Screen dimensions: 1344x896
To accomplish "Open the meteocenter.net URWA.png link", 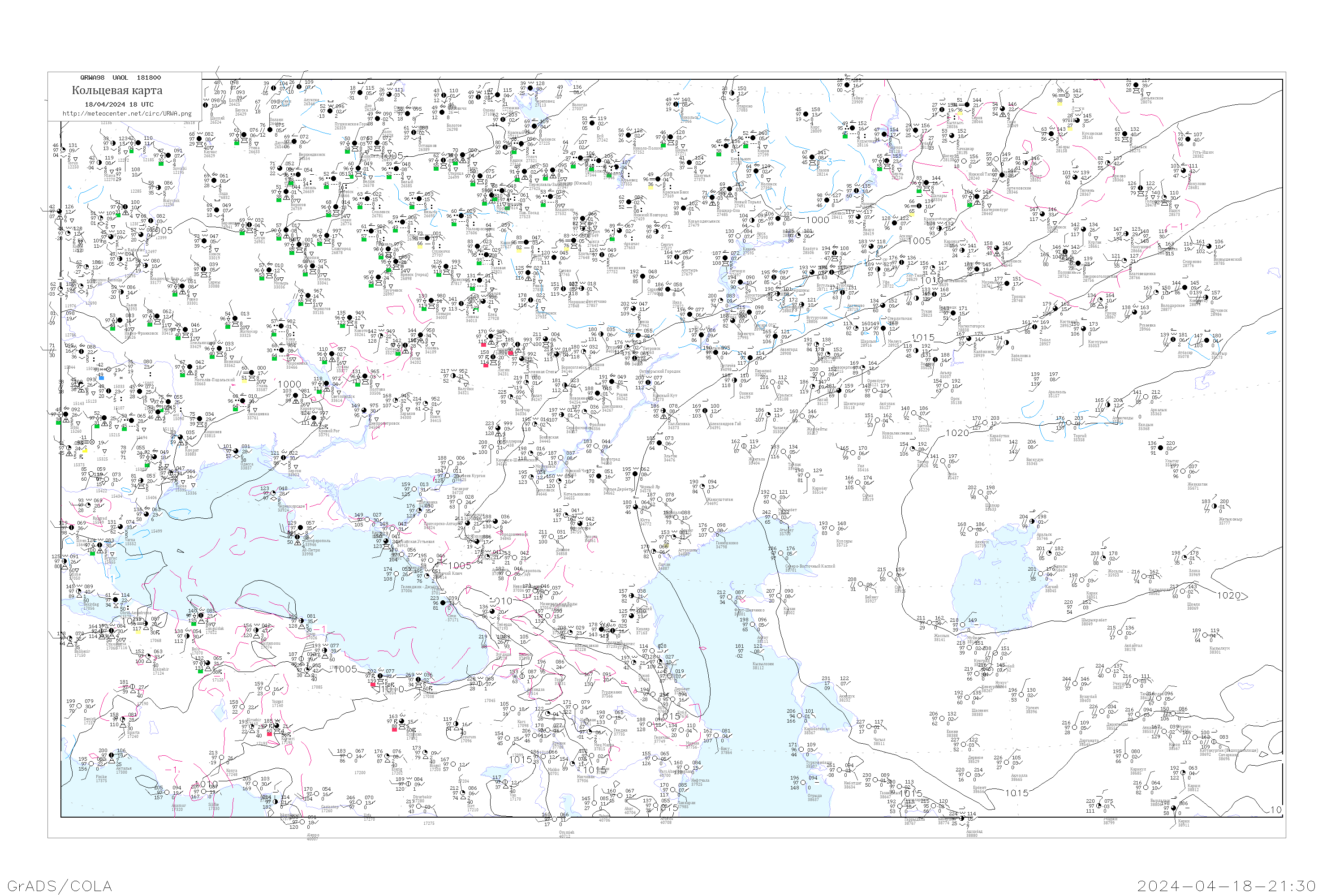I will coord(127,113).
